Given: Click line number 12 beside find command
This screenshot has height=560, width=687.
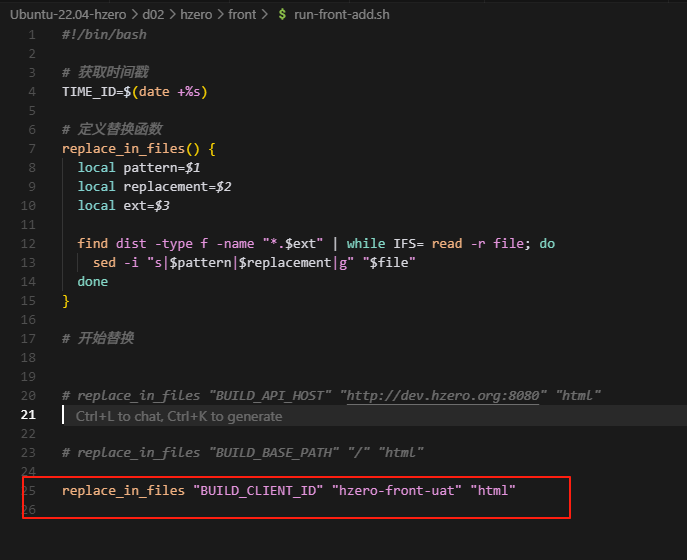Looking at the screenshot, I should 29,244.
